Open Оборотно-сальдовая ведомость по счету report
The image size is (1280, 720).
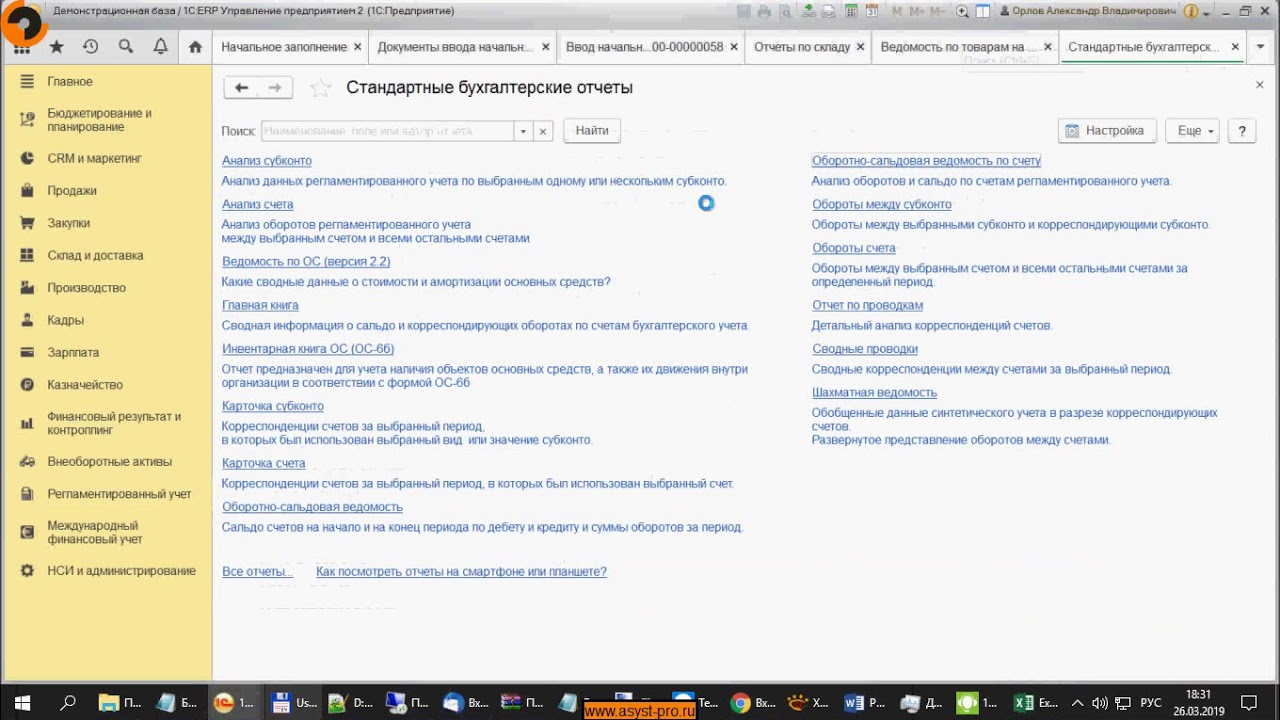point(926,161)
